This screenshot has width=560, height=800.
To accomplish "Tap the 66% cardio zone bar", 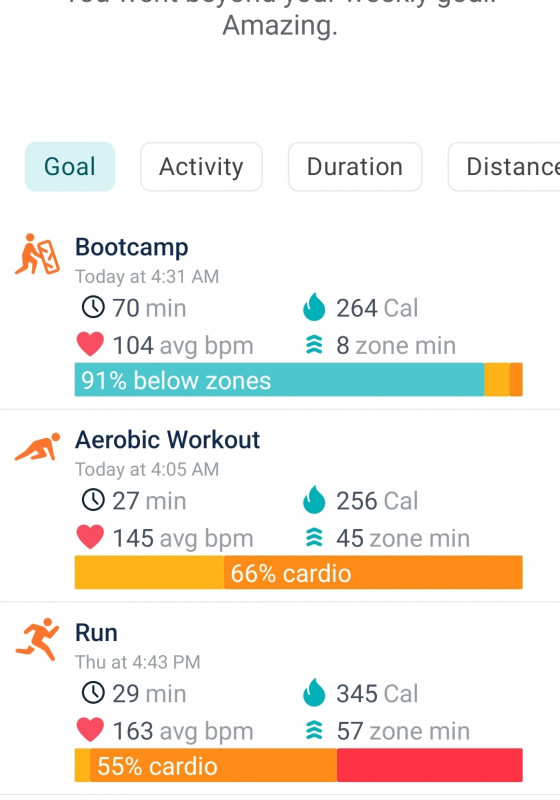I will [298, 572].
